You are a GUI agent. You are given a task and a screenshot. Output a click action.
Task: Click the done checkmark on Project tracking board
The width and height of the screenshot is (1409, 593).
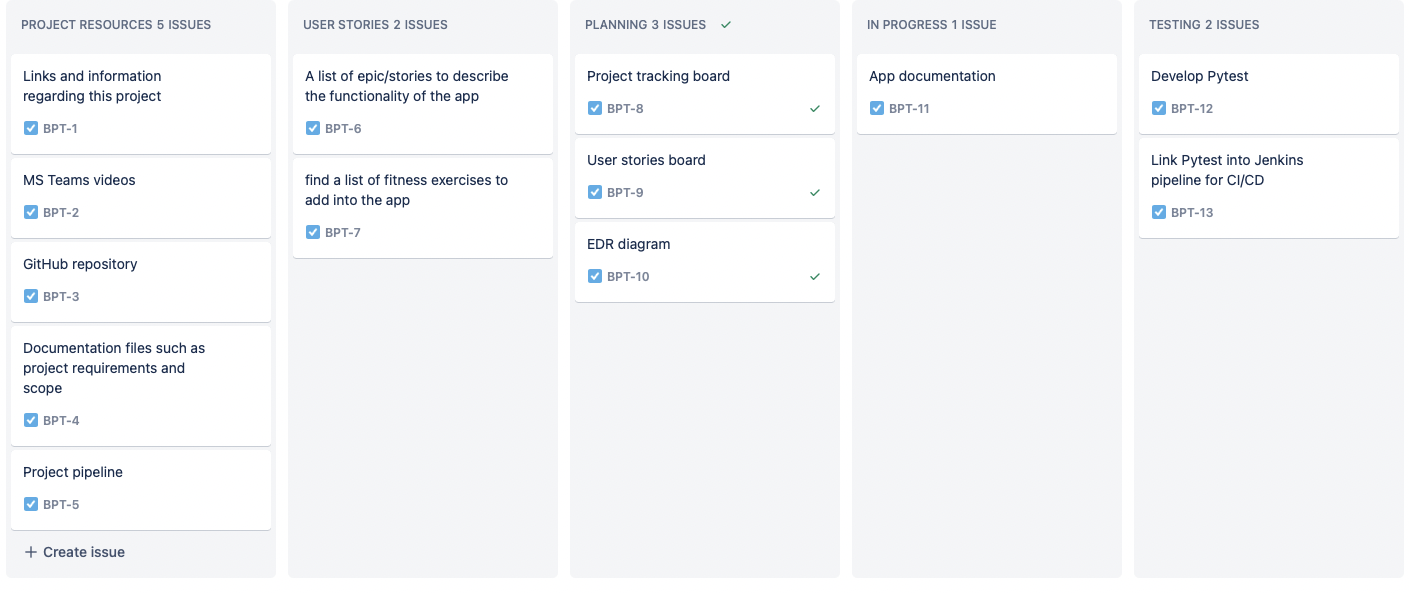click(x=815, y=108)
